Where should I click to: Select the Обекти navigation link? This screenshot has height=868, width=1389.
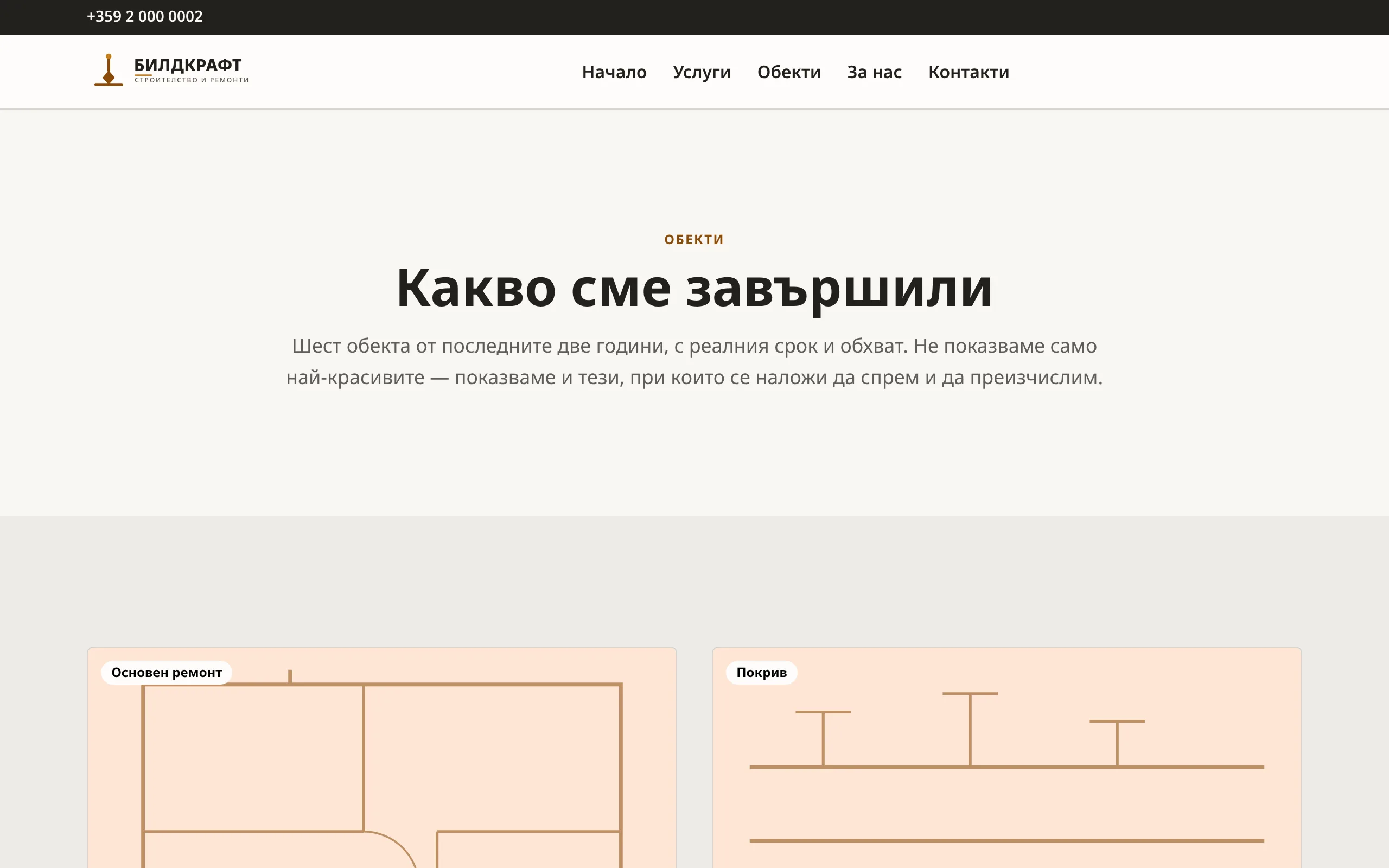coord(788,72)
